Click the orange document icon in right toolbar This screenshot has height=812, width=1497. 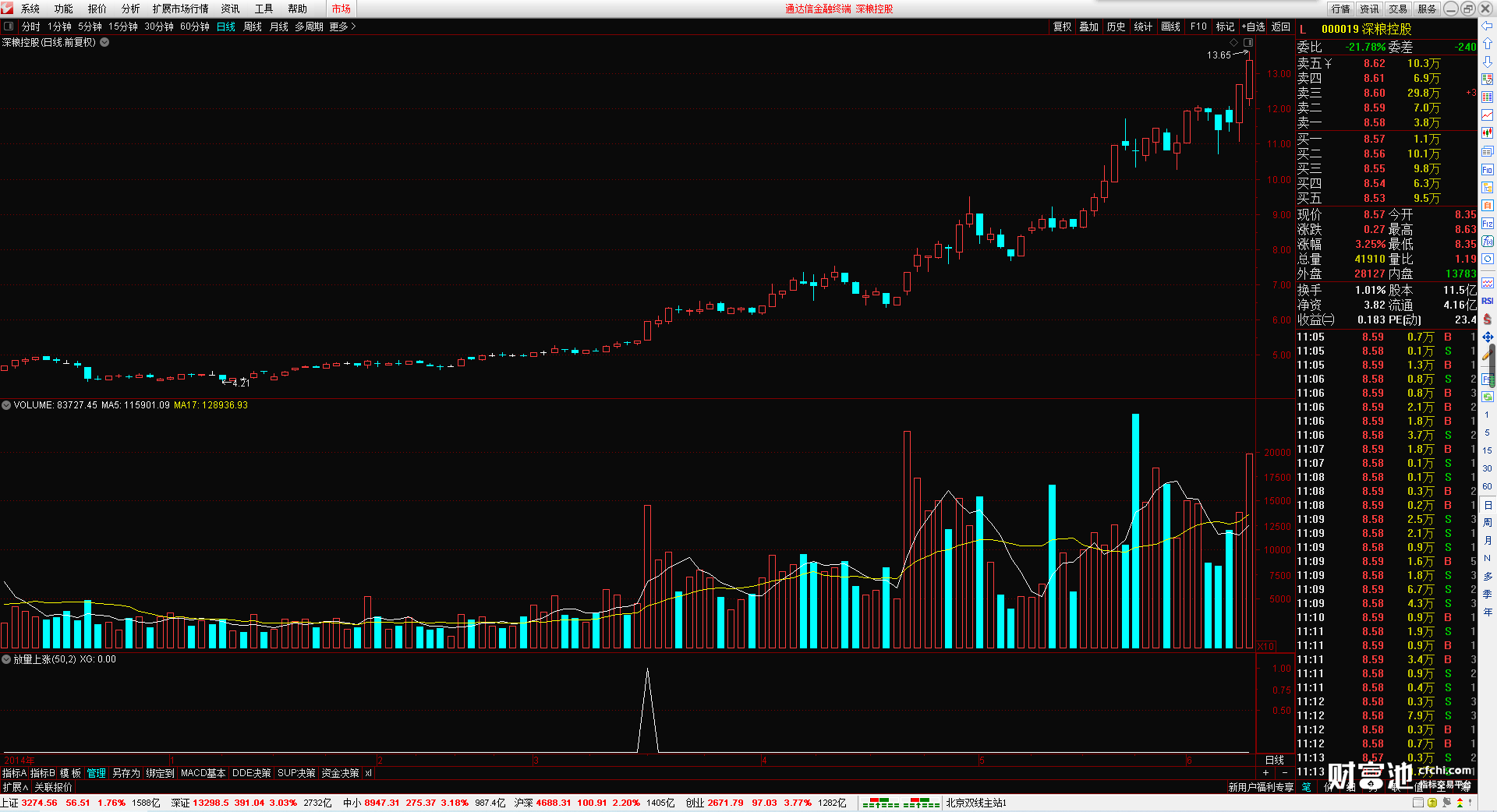(1487, 206)
